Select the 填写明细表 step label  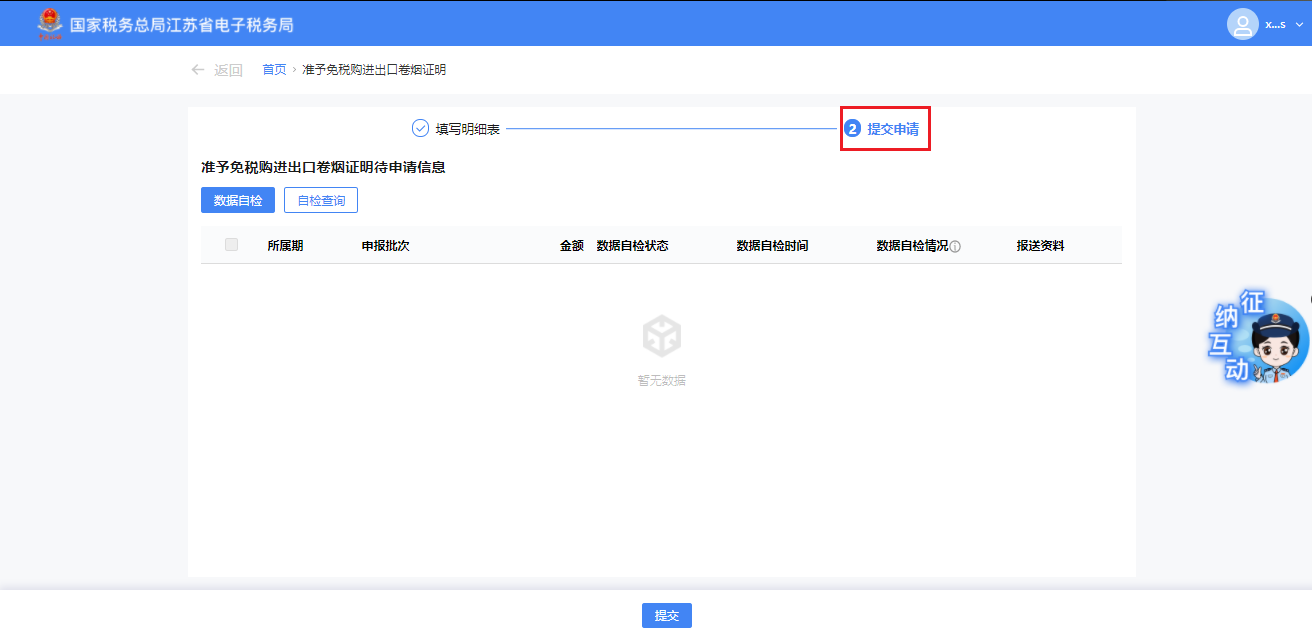[x=468, y=129]
